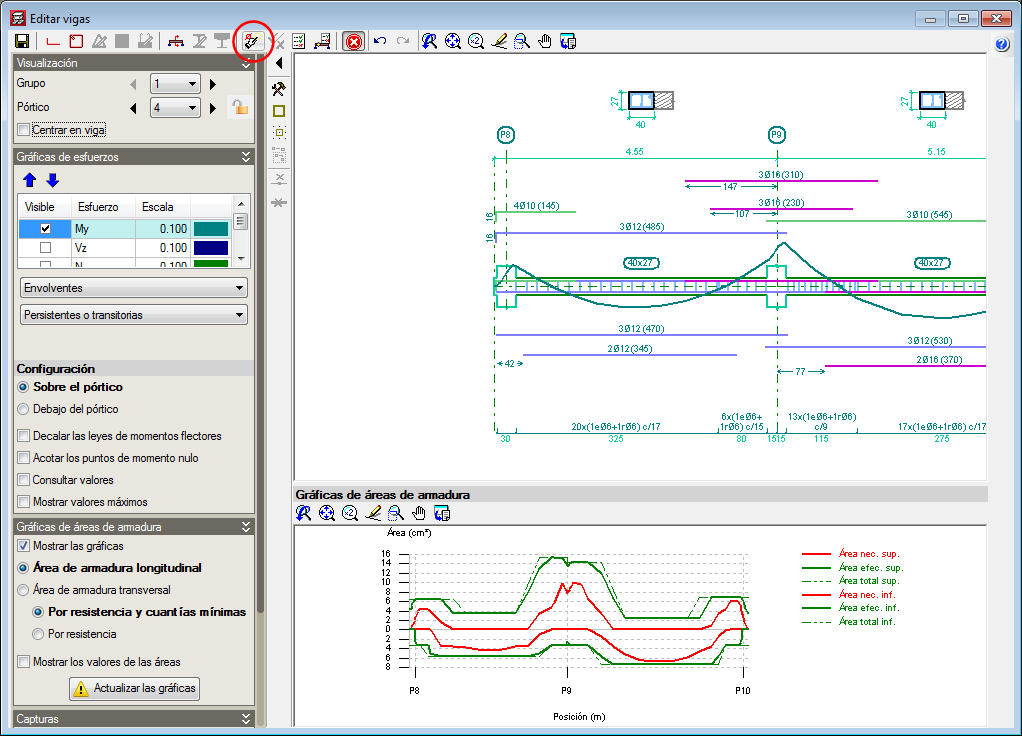Open the Persistentes o transitorias dropdown

[134, 315]
